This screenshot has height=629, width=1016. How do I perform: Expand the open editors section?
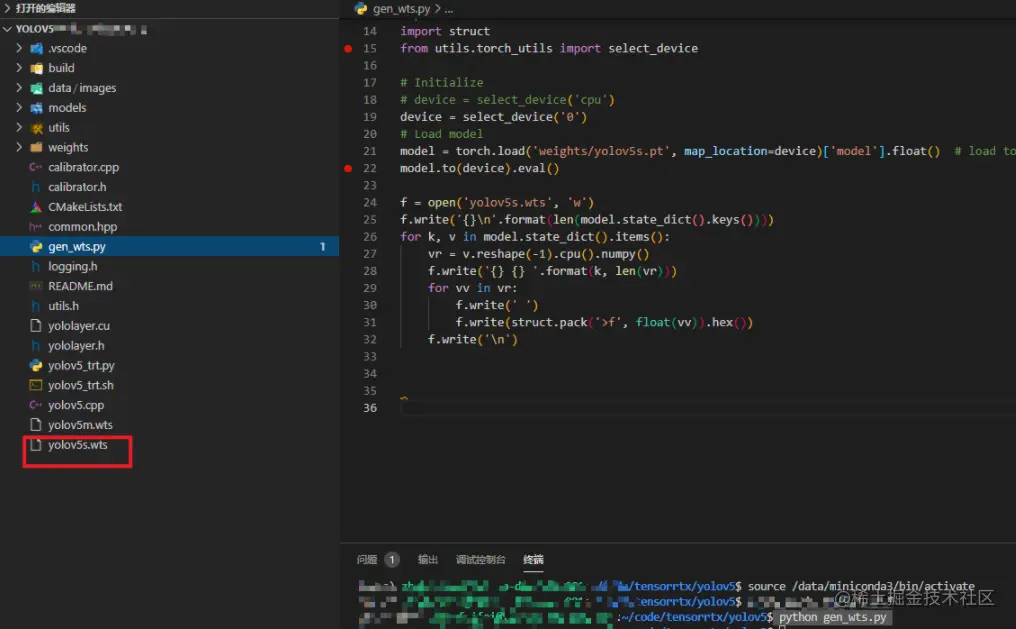tap(7, 8)
